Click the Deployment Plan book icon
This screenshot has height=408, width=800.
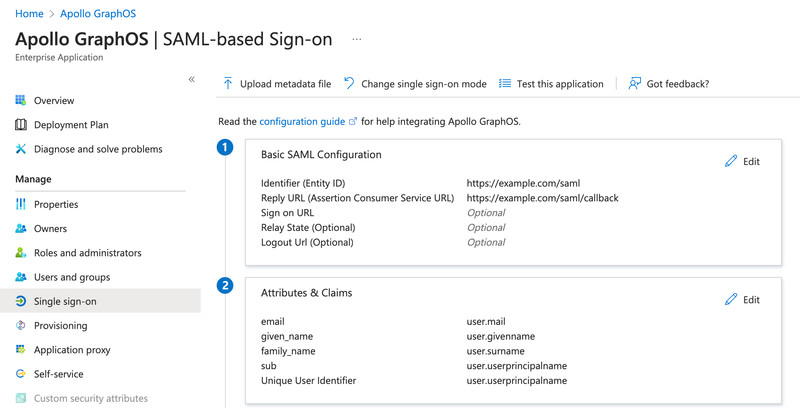pyautogui.click(x=20, y=124)
